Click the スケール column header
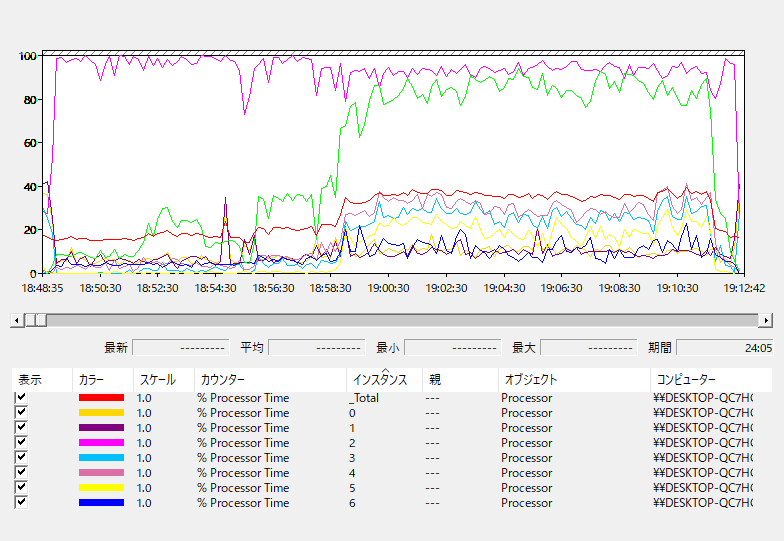The image size is (784, 541). 157,380
